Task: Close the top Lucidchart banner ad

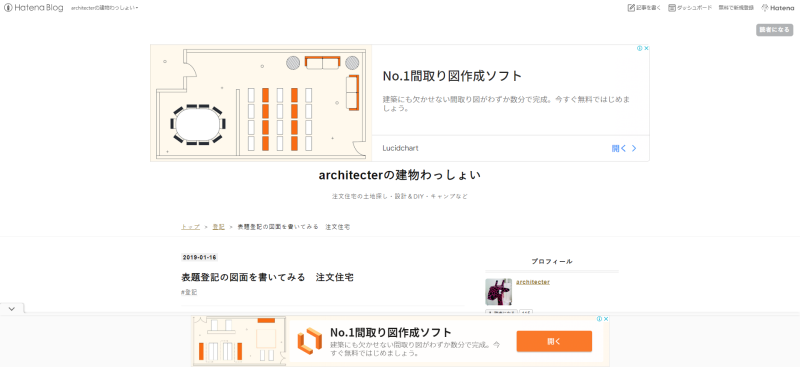Action: pyautogui.click(x=646, y=48)
